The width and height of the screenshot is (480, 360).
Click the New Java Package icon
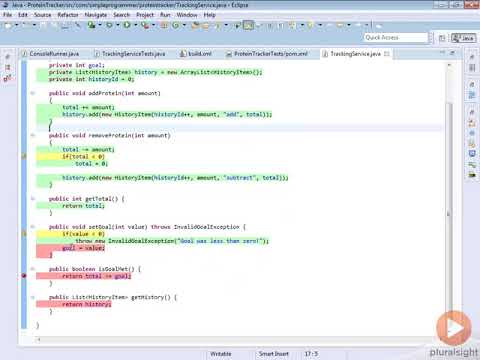pos(164,25)
